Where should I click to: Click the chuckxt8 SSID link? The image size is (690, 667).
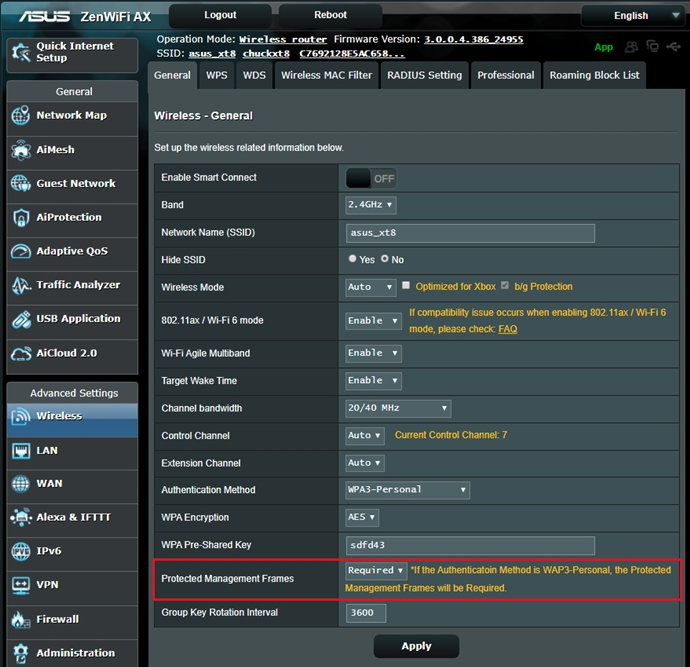click(266, 54)
